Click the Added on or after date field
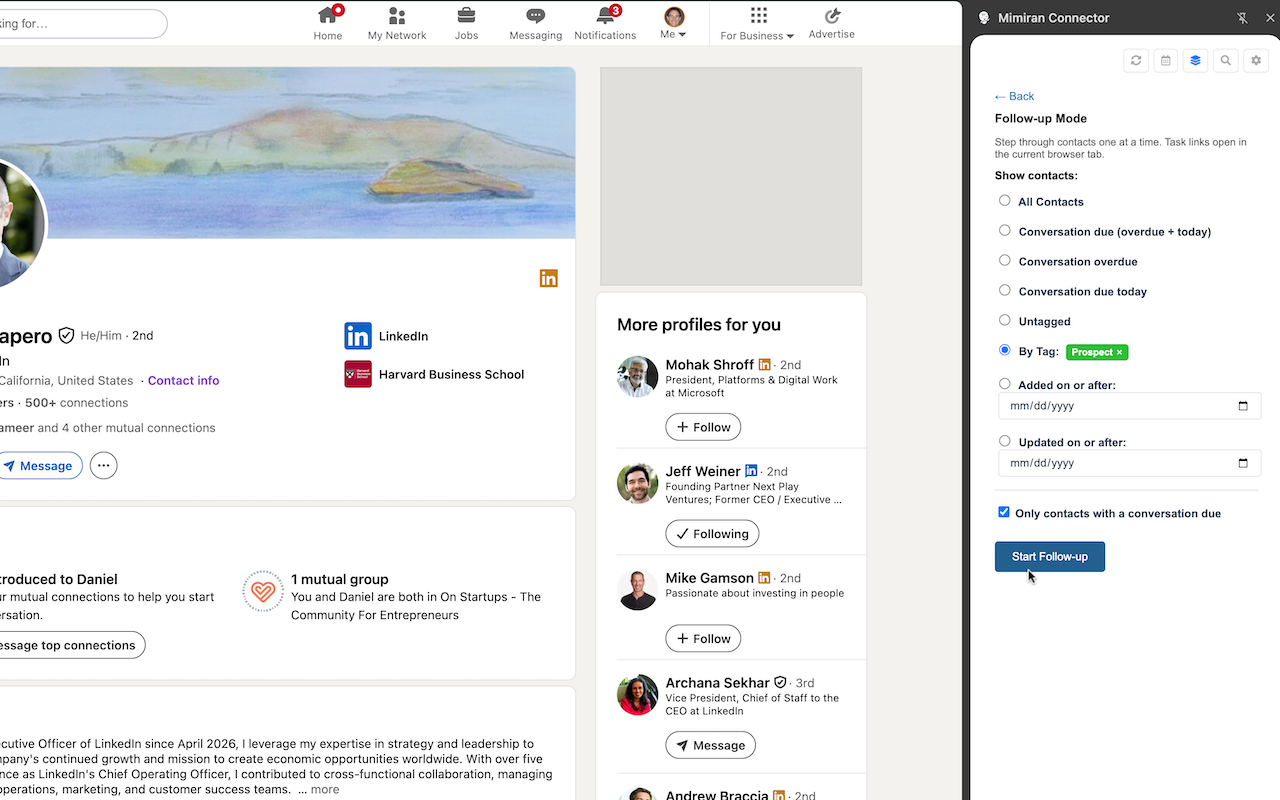 point(1129,406)
